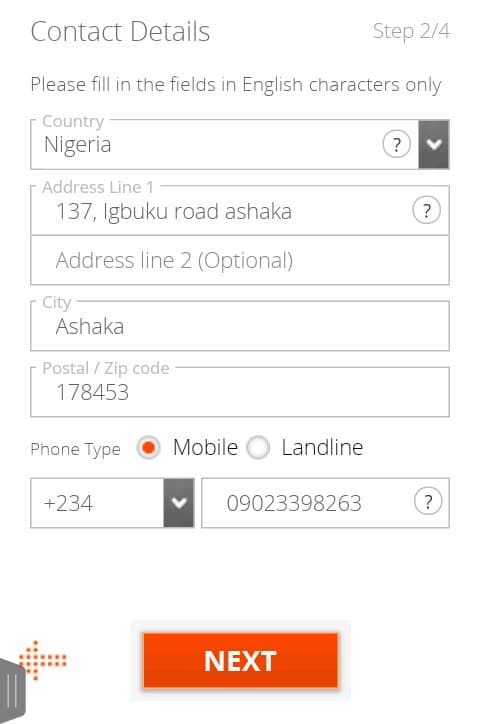
Task: Click the gray side handle tab
Action: [x=12, y=690]
